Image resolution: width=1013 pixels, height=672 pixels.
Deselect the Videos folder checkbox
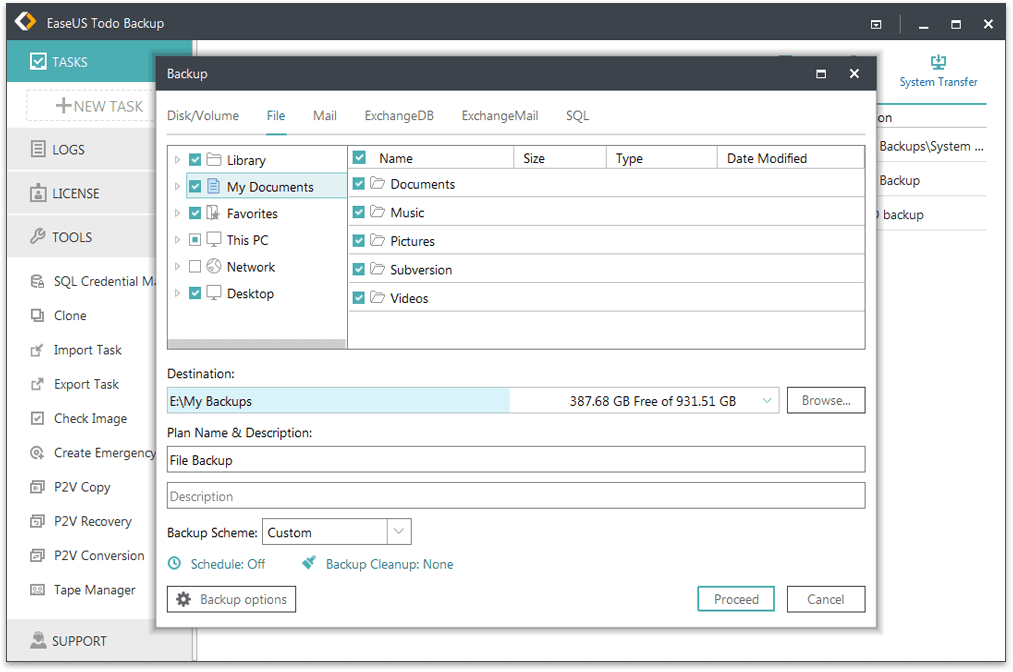(x=358, y=297)
